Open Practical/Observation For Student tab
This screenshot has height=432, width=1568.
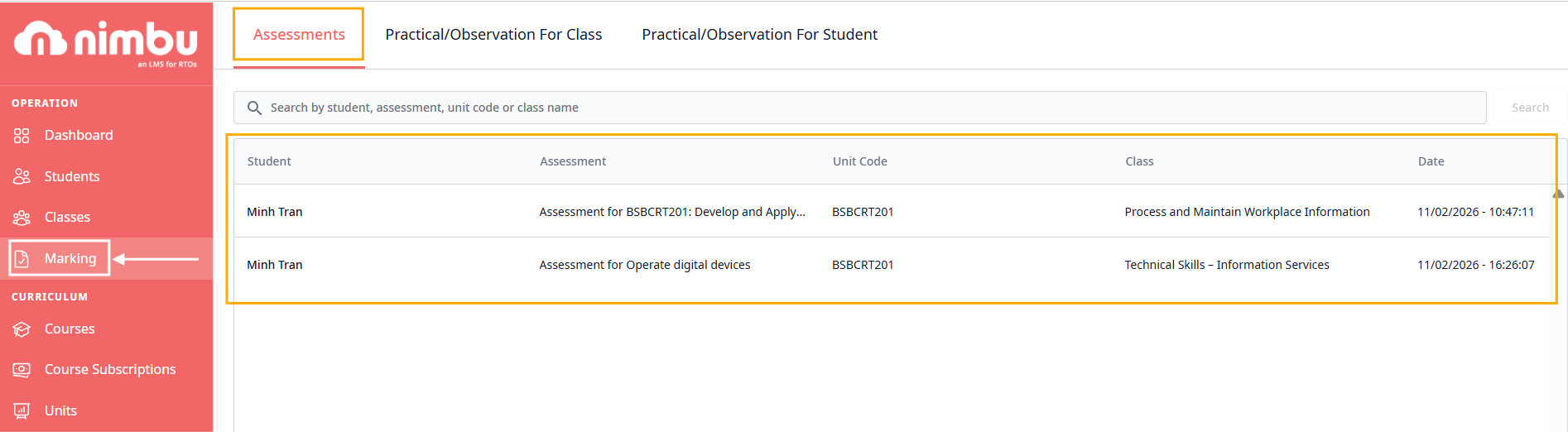[759, 35]
